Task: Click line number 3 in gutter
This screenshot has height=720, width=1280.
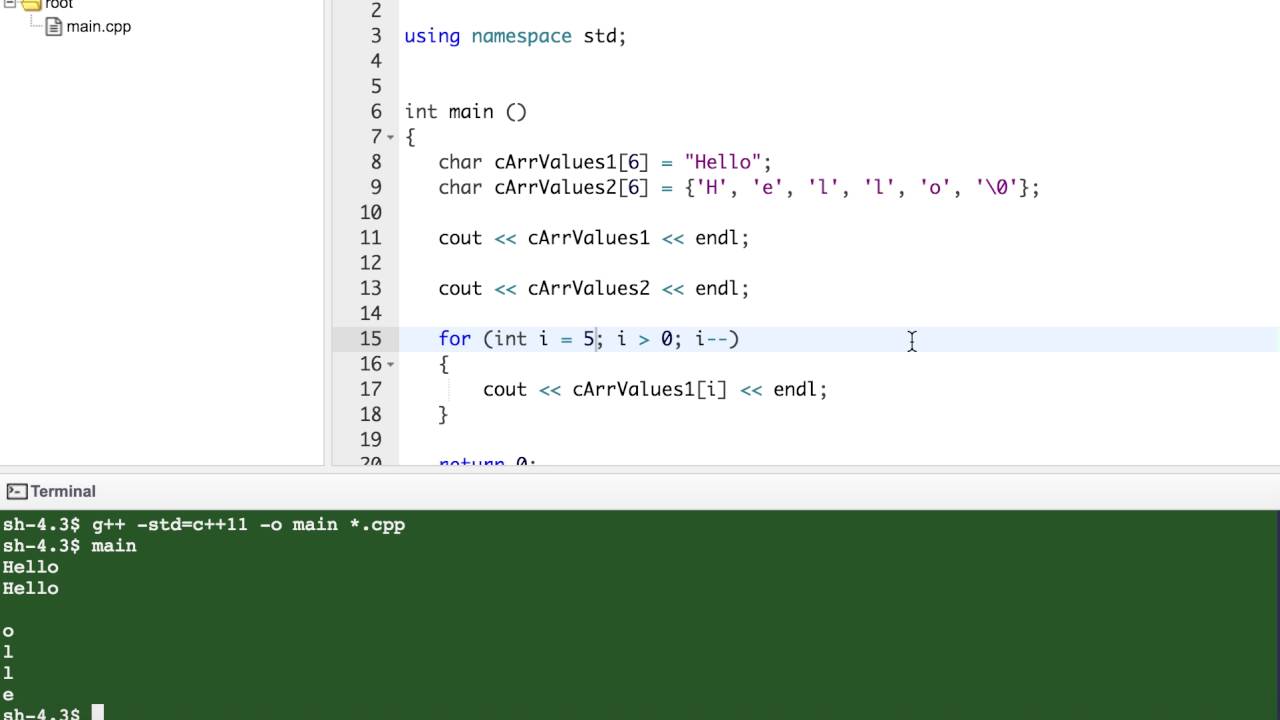Action: click(376, 36)
